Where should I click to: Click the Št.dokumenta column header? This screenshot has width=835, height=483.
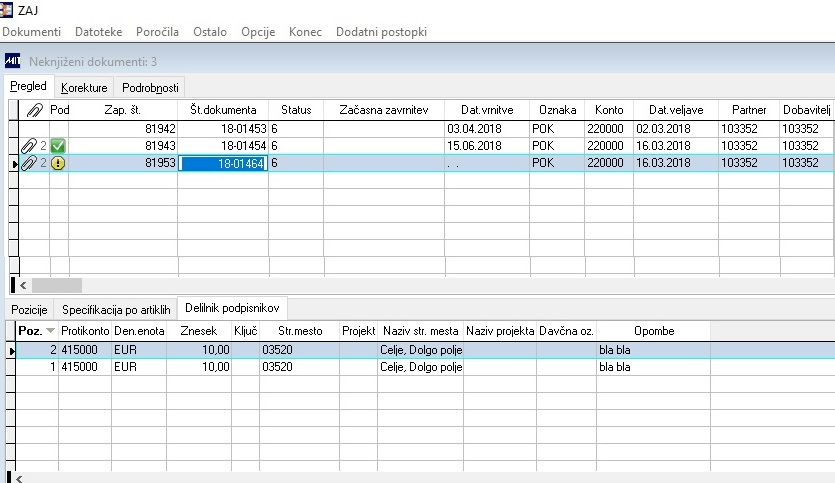click(x=223, y=110)
